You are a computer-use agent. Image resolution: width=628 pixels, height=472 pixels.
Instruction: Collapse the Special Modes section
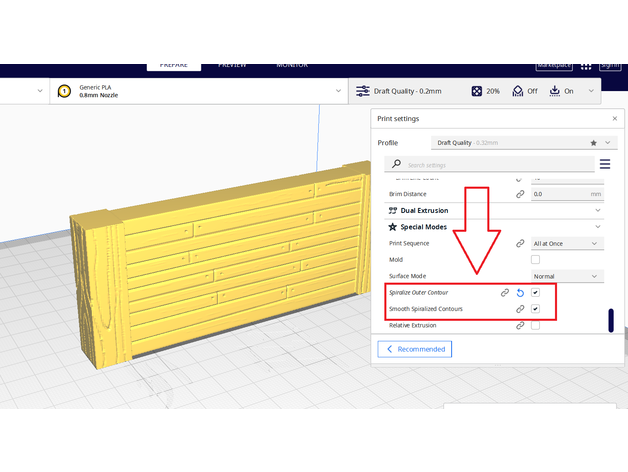598,227
